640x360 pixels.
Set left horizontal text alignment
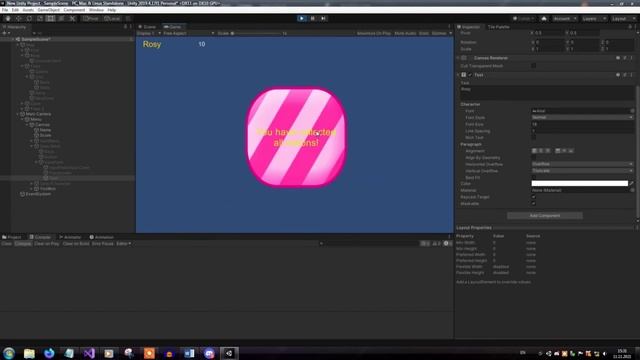[534, 151]
